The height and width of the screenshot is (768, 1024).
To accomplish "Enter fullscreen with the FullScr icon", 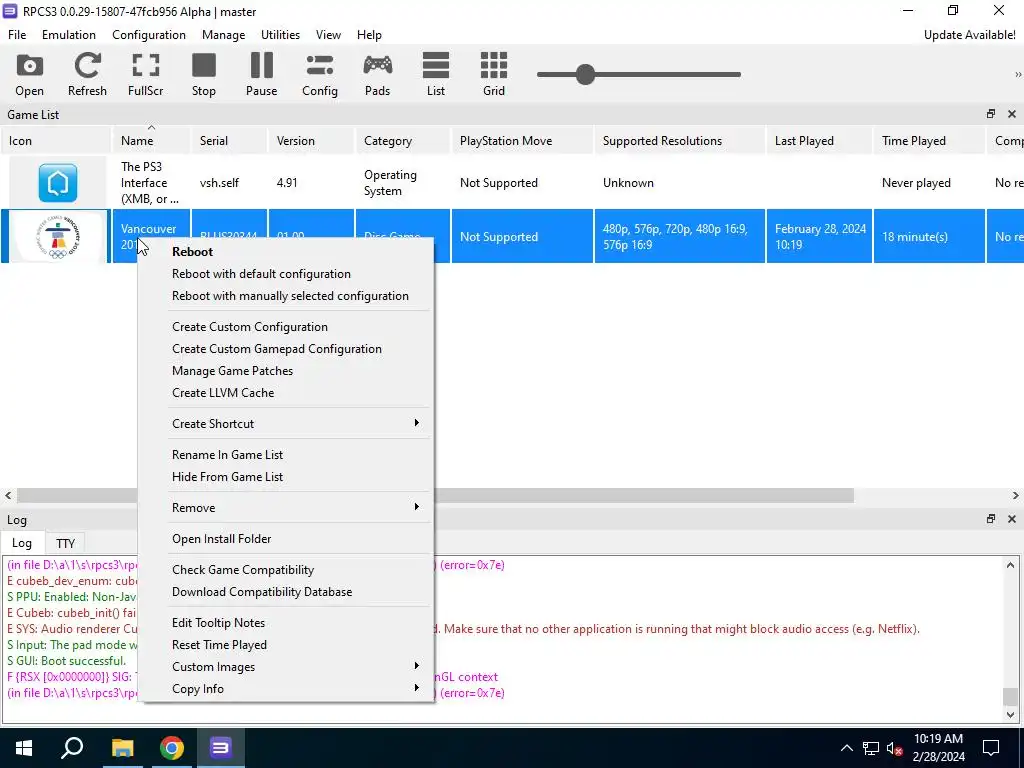I will pyautogui.click(x=145, y=74).
